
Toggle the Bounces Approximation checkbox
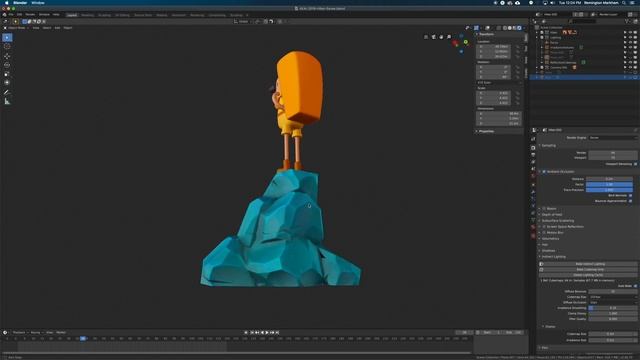(631, 201)
